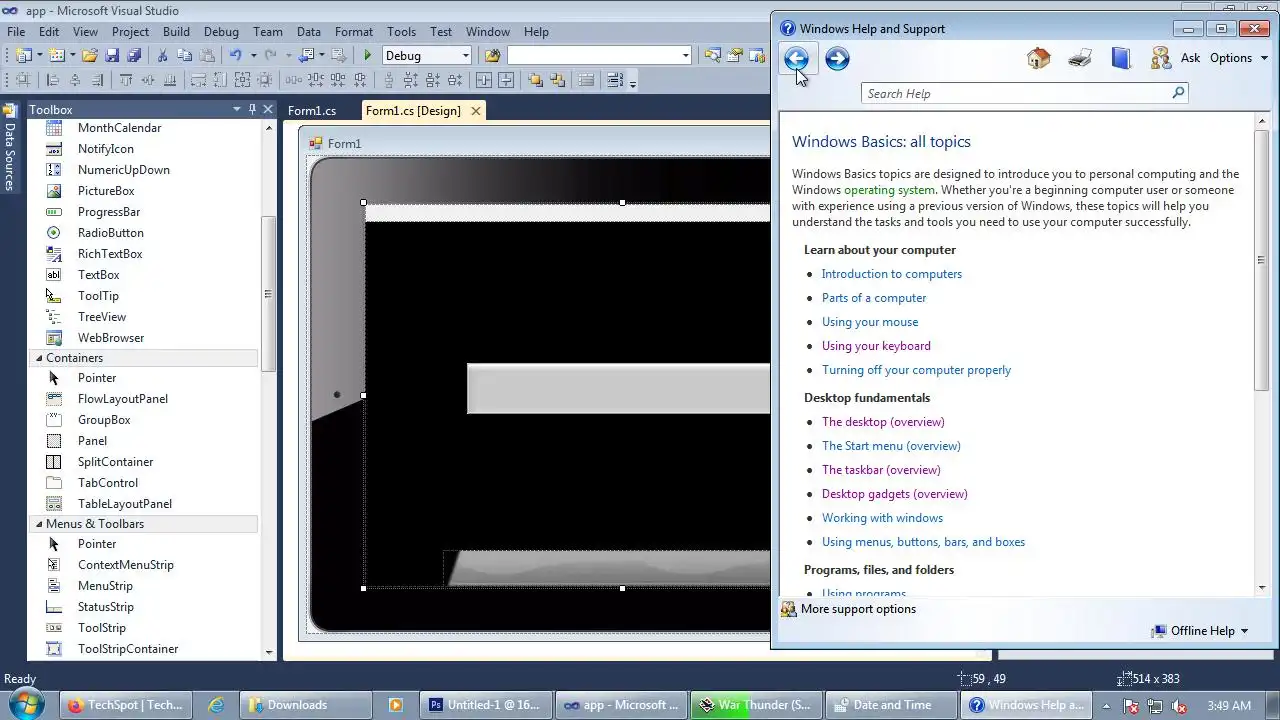Click the Find in Files icon
Screen dimensions: 1280x720
[x=492, y=56]
